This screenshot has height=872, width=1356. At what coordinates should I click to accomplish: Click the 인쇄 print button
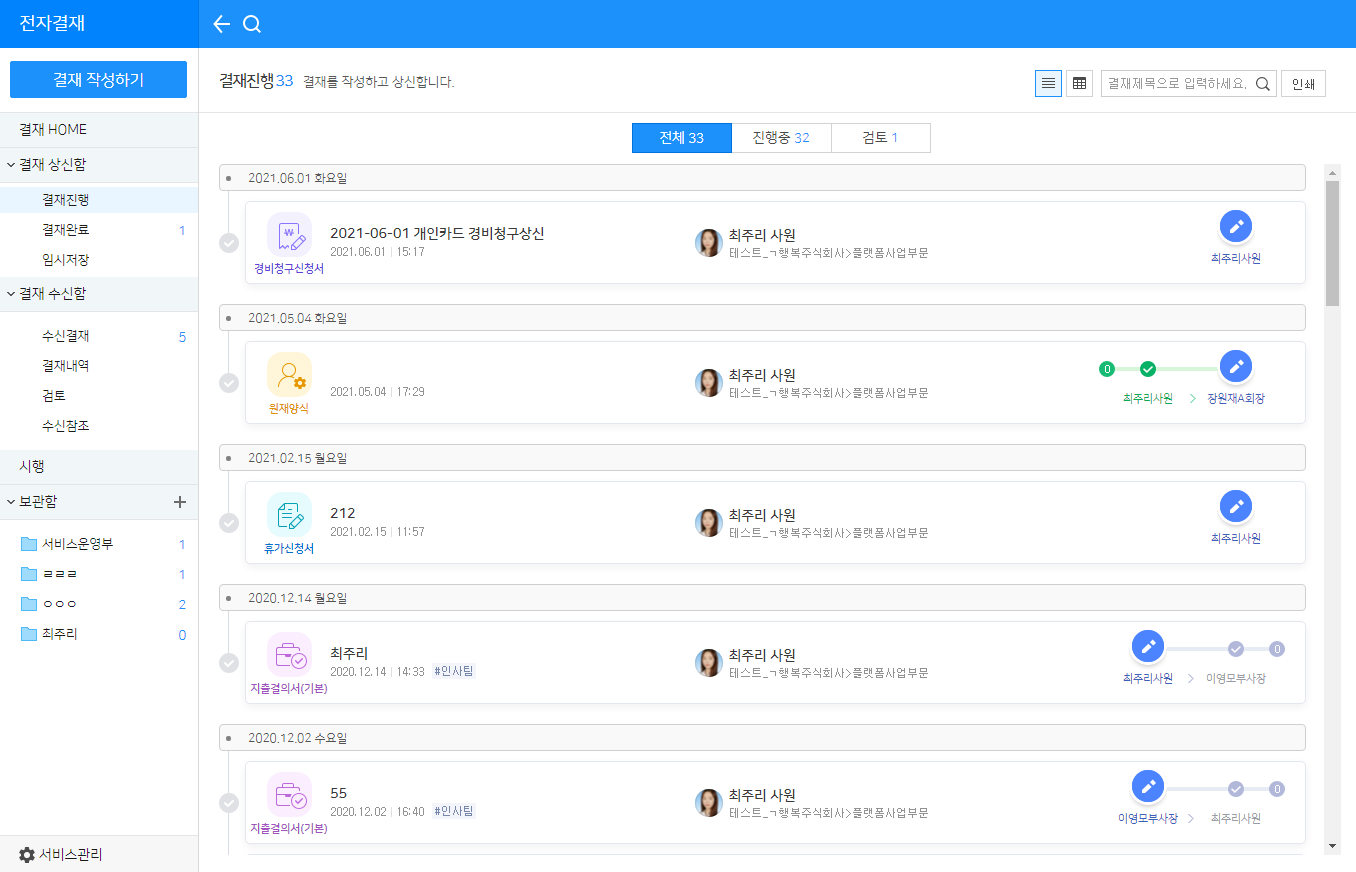click(x=1303, y=84)
